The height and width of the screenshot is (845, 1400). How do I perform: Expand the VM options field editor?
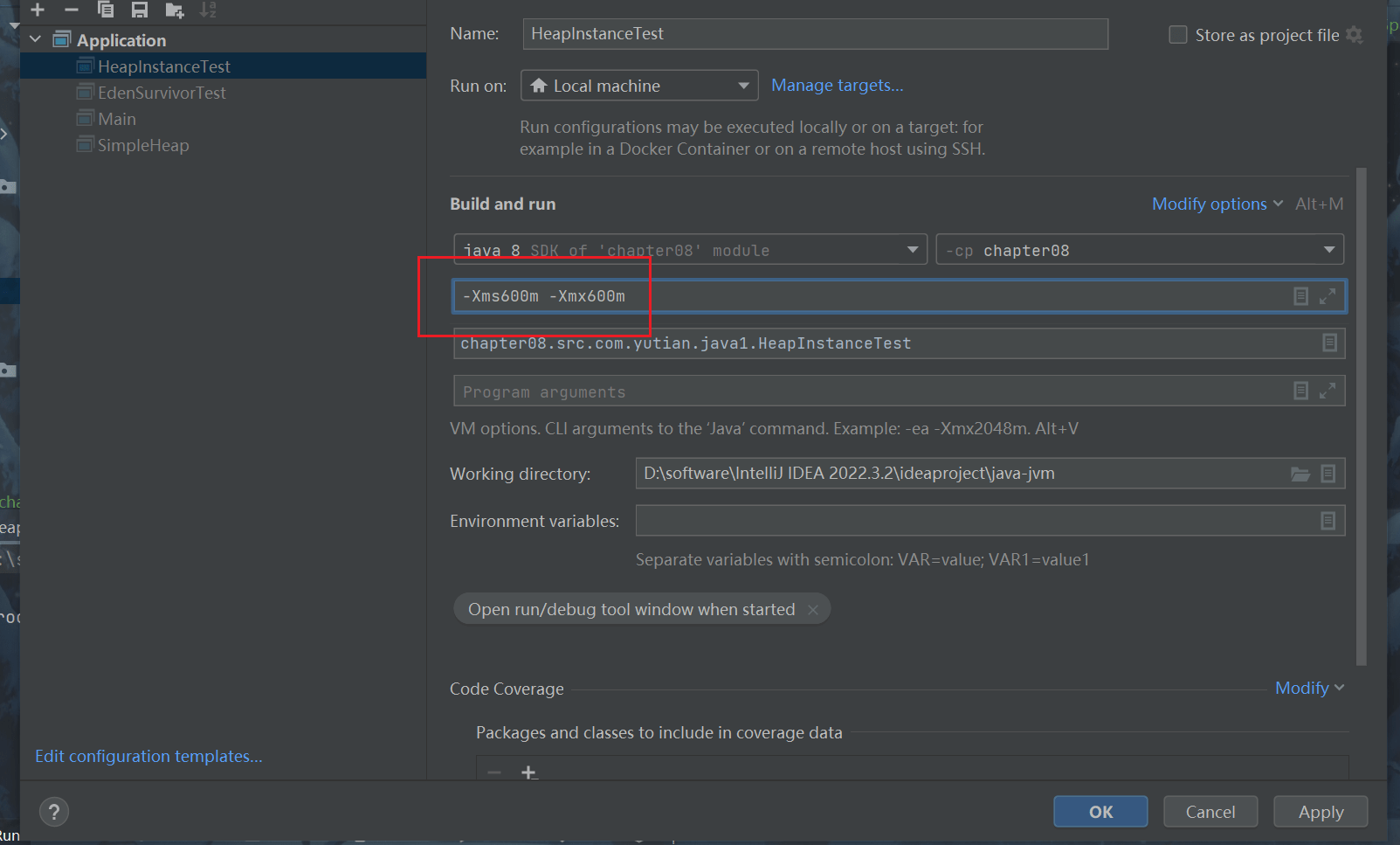(1328, 296)
